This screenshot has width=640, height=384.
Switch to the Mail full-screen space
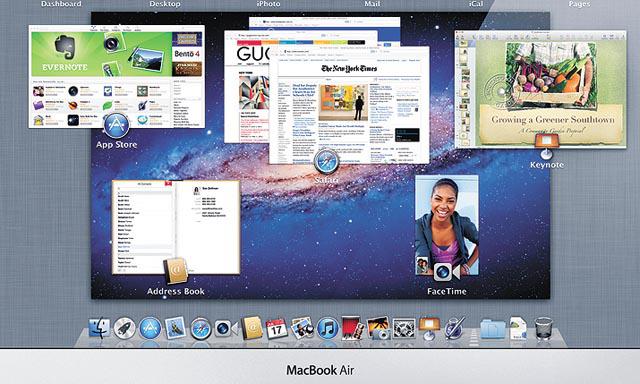click(372, 4)
